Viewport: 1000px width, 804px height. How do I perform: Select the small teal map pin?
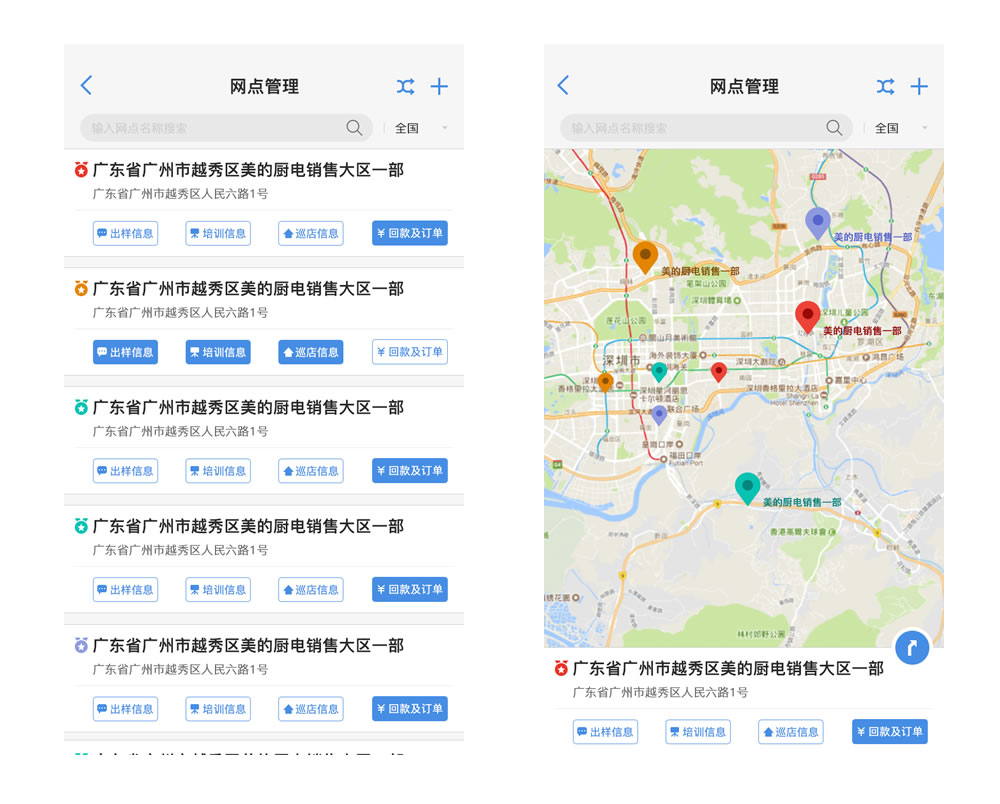pos(659,372)
